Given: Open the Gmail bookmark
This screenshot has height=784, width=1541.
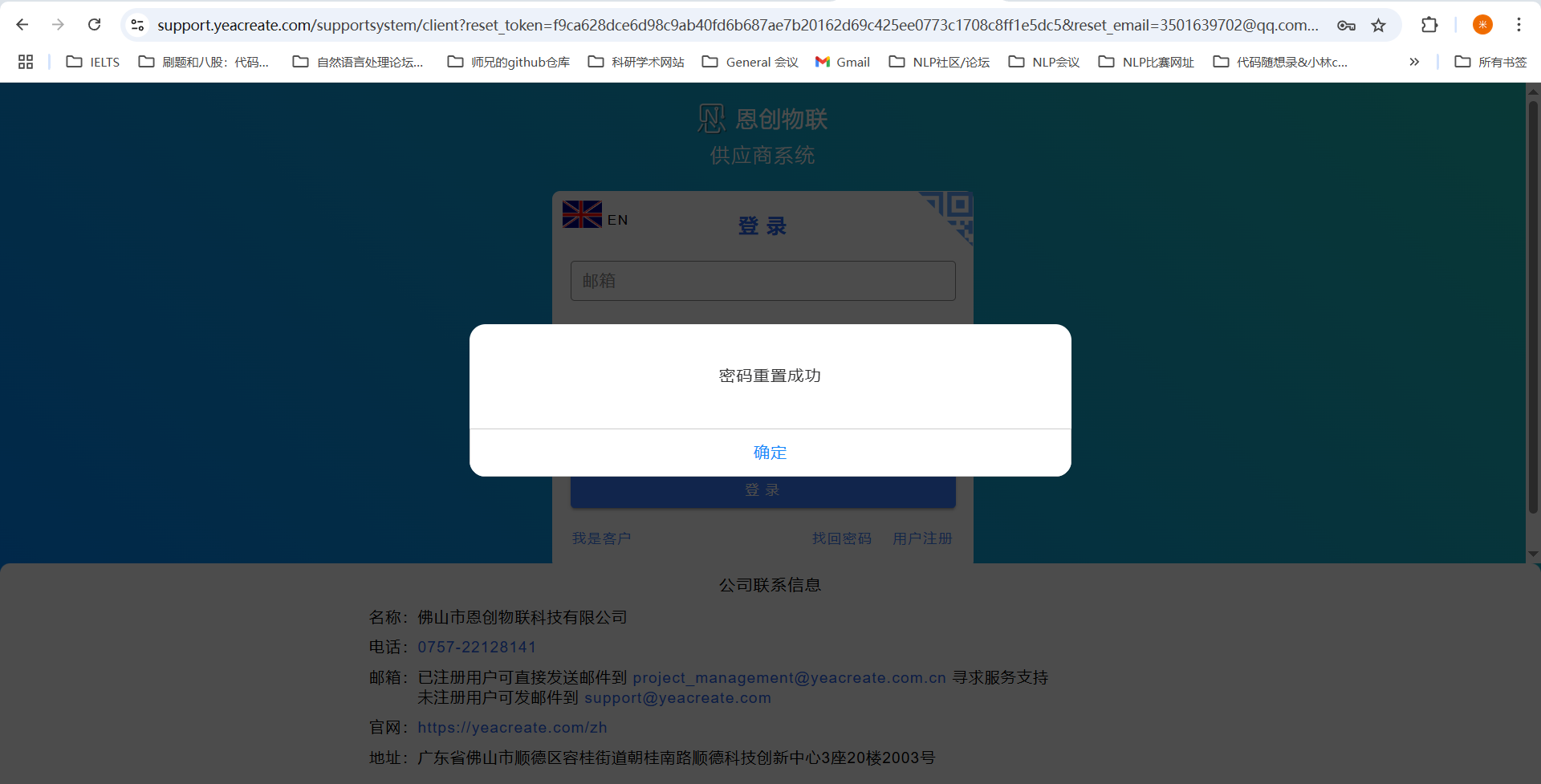Looking at the screenshot, I should click(x=843, y=62).
